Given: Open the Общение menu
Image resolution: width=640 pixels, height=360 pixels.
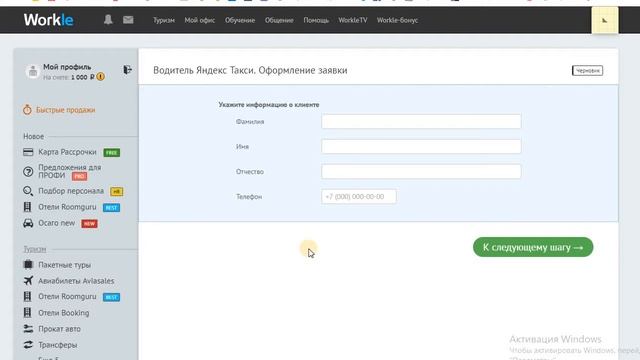Looking at the screenshot, I should click(279, 20).
